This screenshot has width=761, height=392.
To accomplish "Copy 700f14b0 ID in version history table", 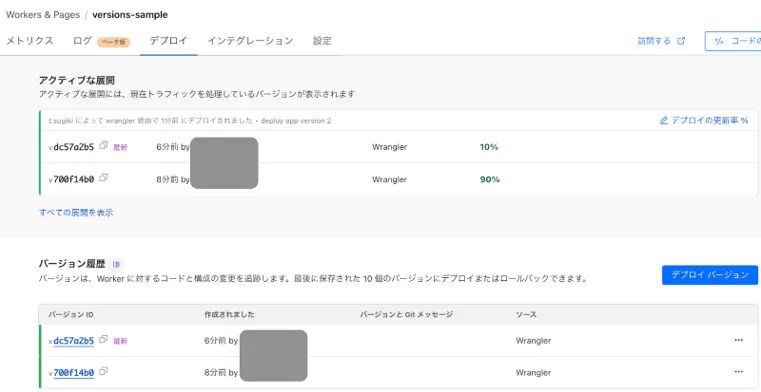I will tap(103, 372).
